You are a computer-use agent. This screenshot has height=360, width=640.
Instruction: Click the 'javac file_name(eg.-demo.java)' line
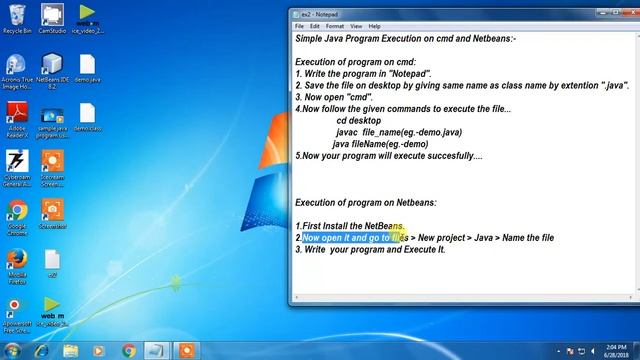[x=399, y=132]
